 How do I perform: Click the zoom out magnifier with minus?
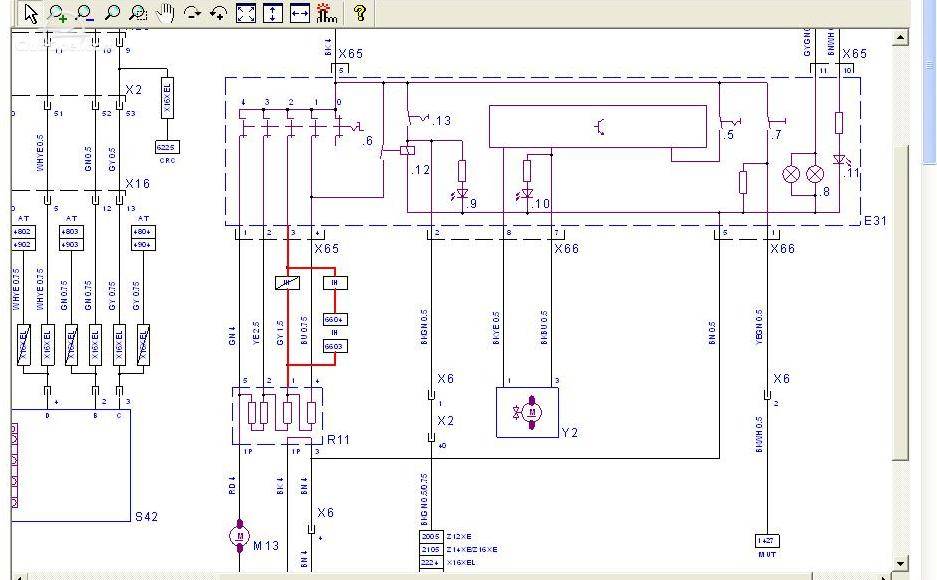click(85, 13)
